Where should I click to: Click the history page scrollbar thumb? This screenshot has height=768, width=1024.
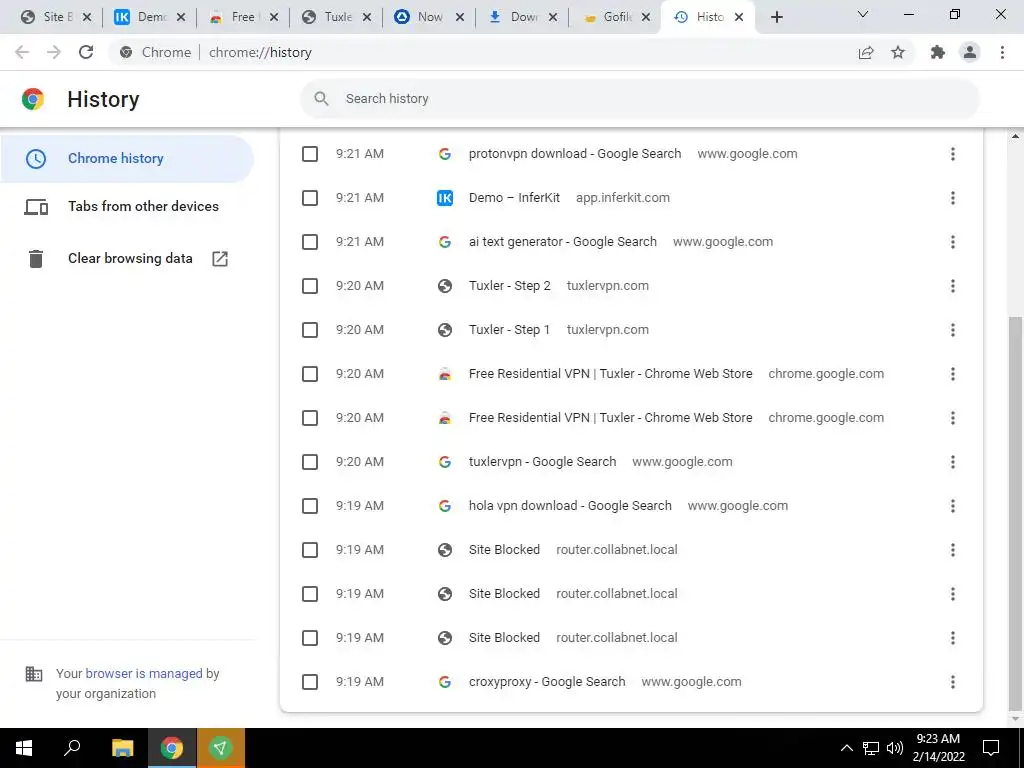click(x=1015, y=512)
